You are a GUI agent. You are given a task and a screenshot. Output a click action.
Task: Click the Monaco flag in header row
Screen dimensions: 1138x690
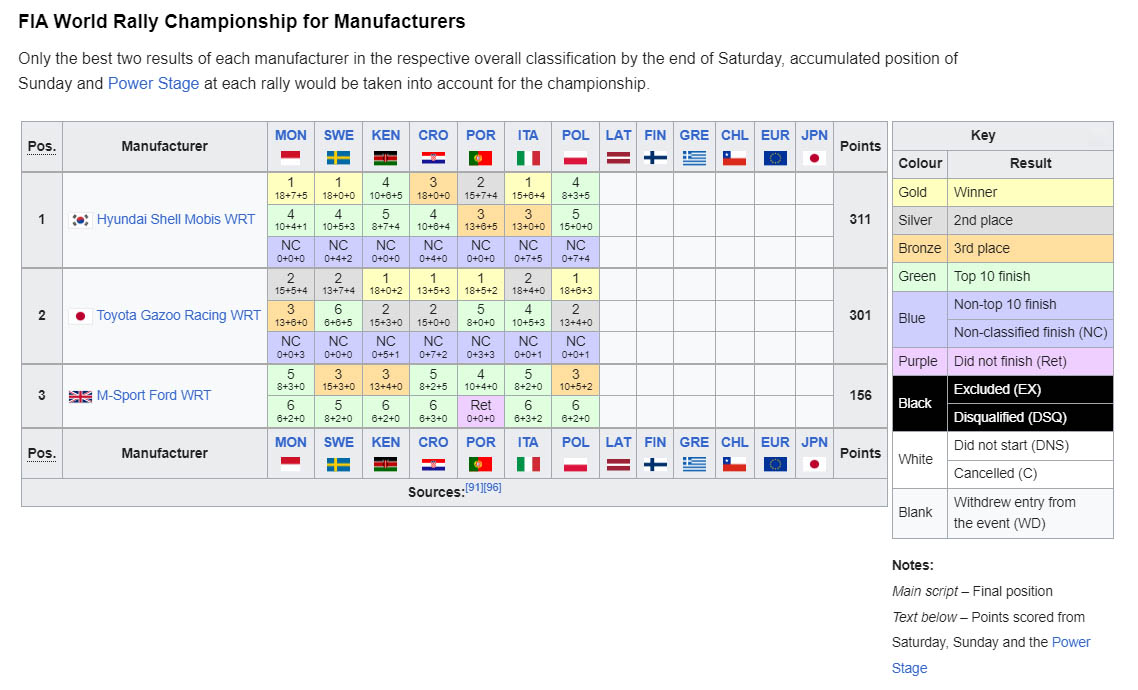click(290, 158)
